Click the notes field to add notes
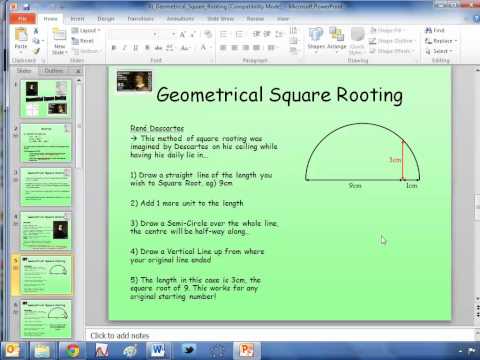Image resolution: width=480 pixels, height=360 pixels. pyautogui.click(x=280, y=335)
